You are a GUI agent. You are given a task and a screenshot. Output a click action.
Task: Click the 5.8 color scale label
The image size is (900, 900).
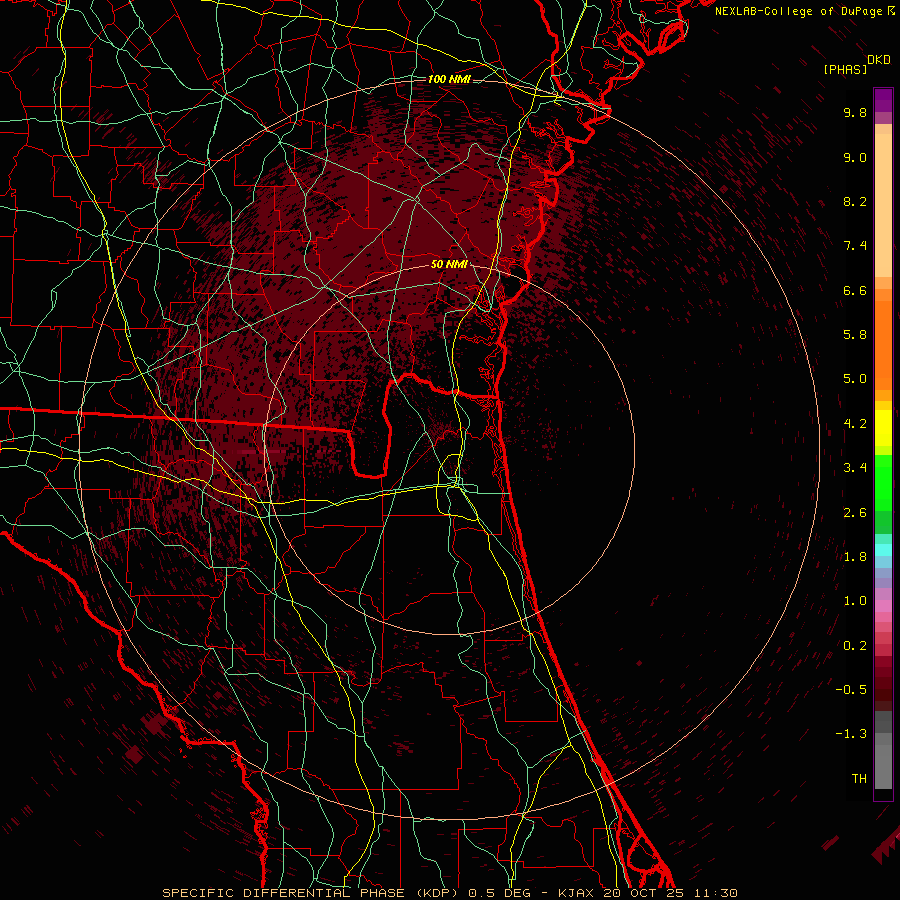click(x=855, y=335)
